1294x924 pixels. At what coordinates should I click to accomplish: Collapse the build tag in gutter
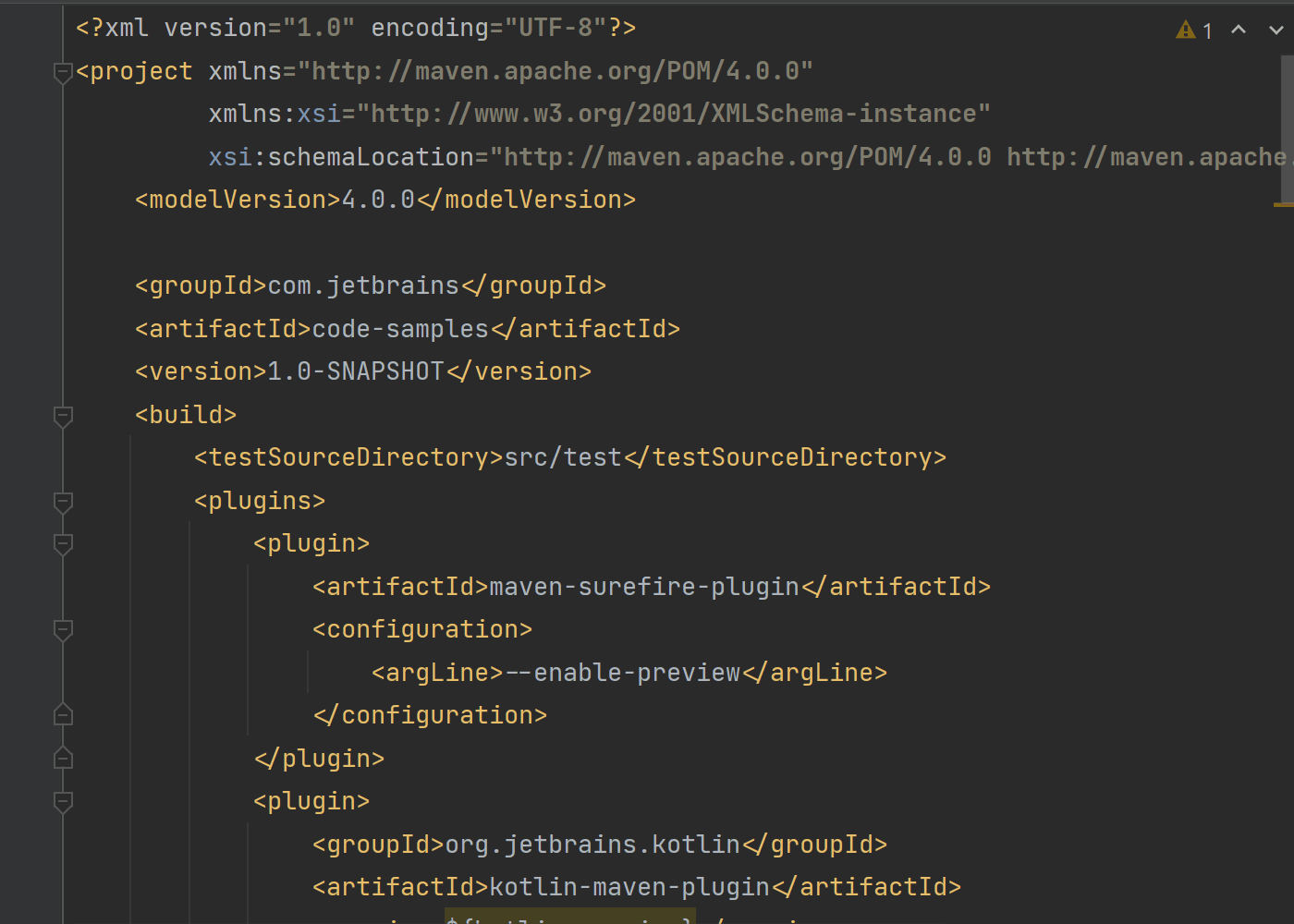click(63, 416)
